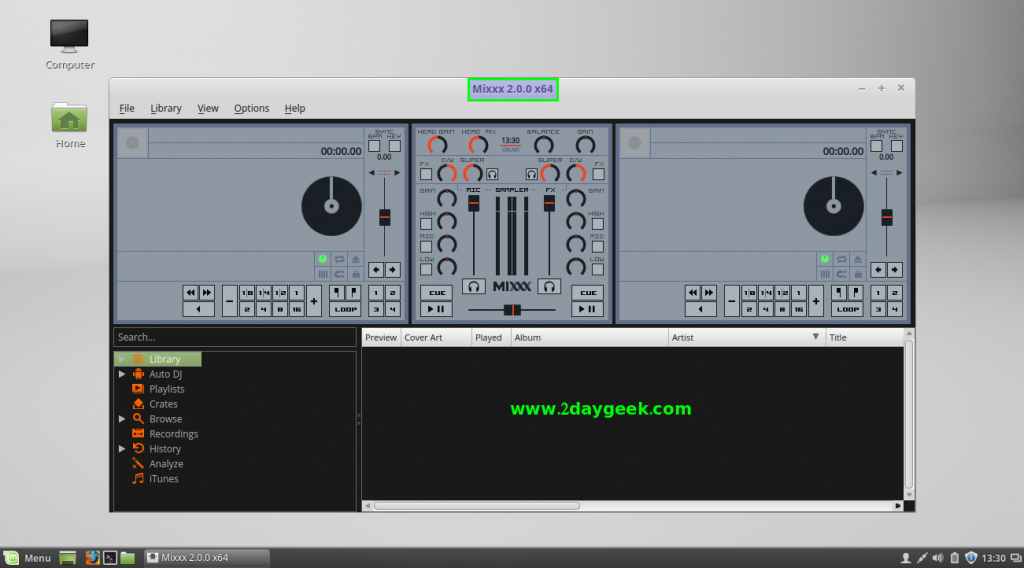
Task: Click right deck pitch nudge left arrow
Action: 878,270
